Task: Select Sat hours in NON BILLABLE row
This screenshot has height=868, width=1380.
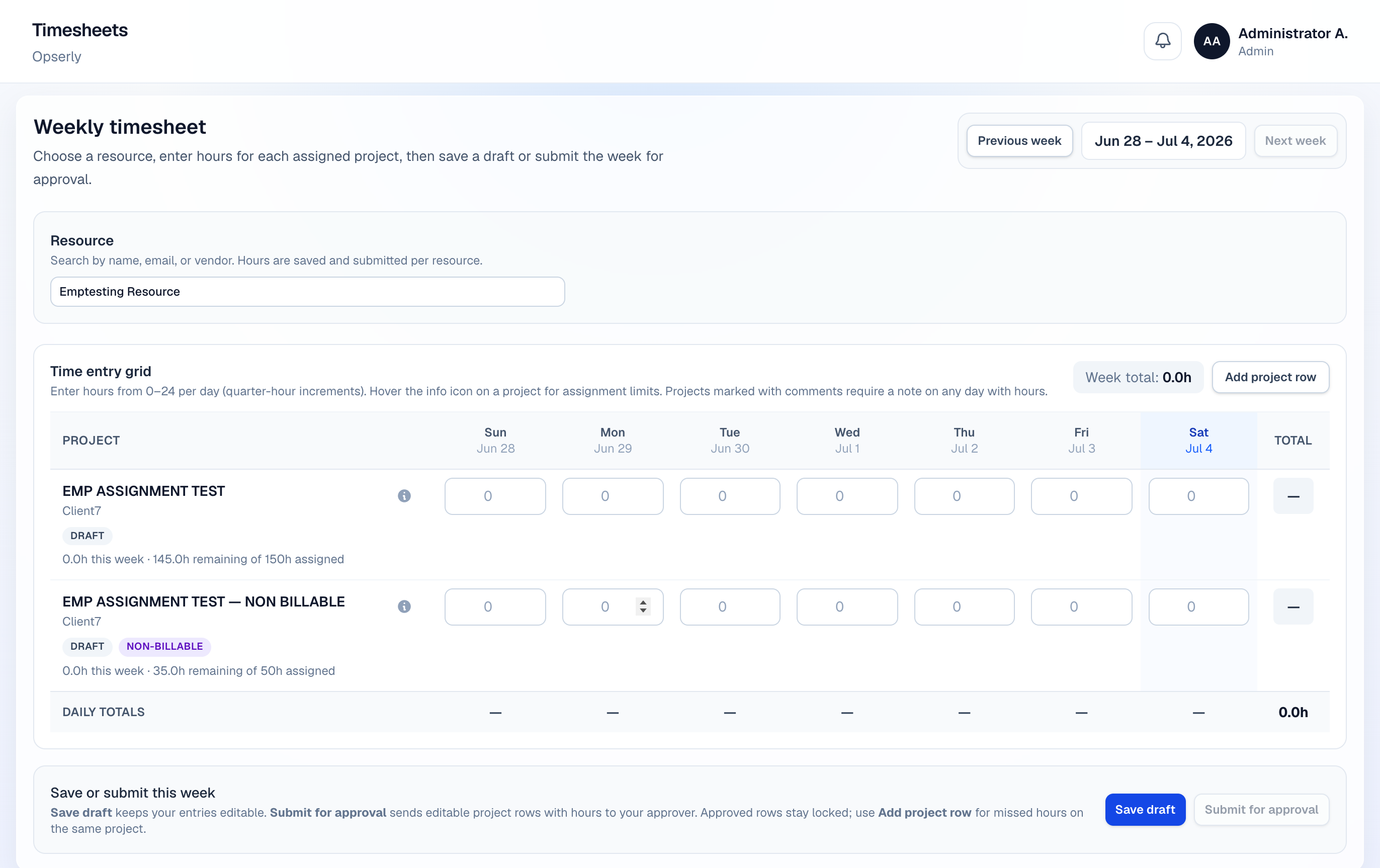Action: (1198, 606)
